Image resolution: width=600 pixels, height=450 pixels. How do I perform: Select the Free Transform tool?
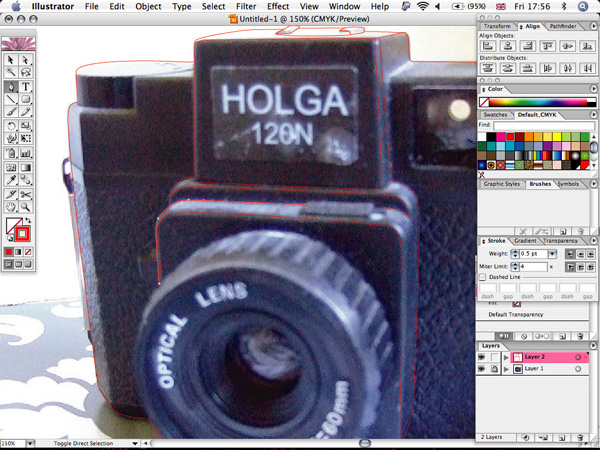click(25, 138)
